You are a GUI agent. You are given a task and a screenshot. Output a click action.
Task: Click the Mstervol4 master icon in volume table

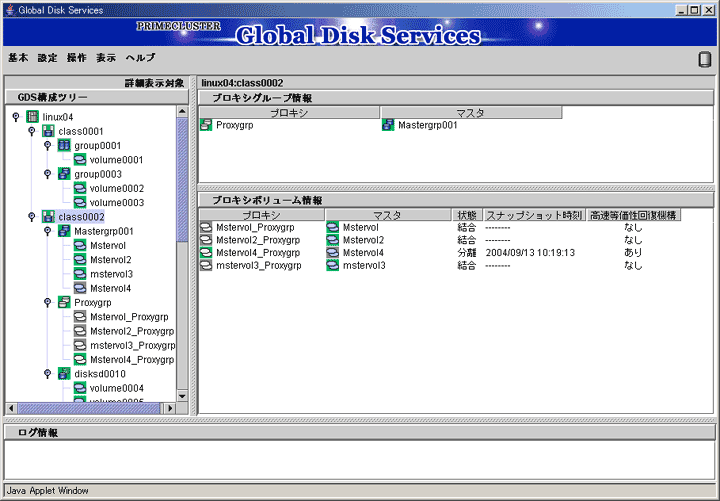click(332, 253)
